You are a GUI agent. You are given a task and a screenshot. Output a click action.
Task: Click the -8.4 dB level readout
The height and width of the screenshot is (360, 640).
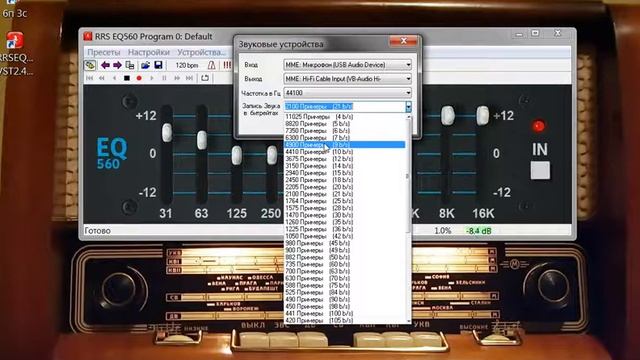point(479,231)
